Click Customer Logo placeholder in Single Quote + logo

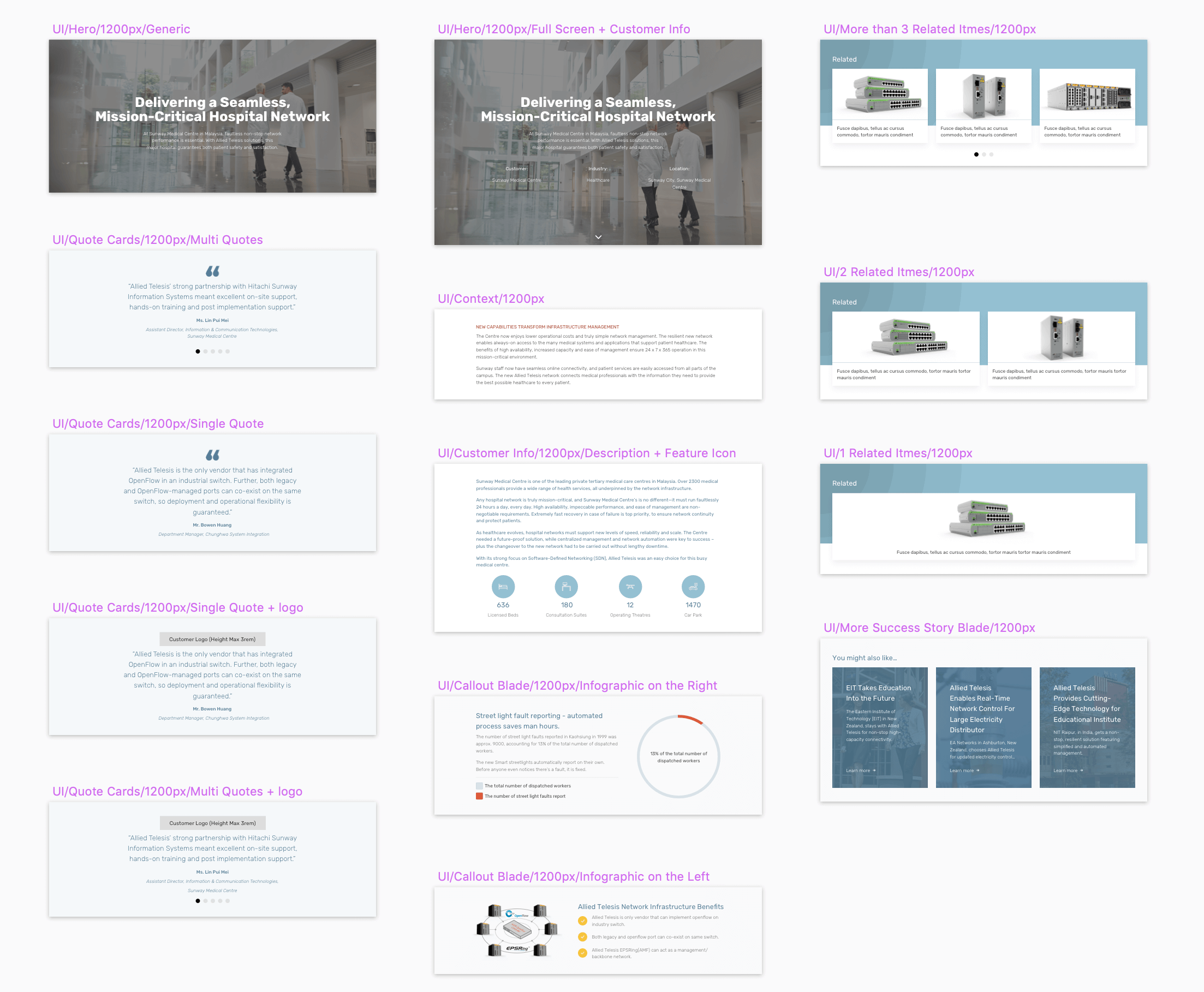coord(212,639)
